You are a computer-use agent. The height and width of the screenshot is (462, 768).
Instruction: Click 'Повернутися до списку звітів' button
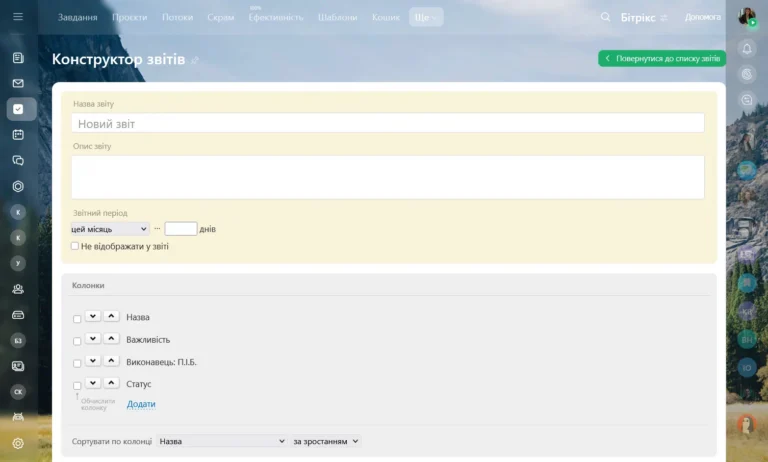tap(661, 59)
